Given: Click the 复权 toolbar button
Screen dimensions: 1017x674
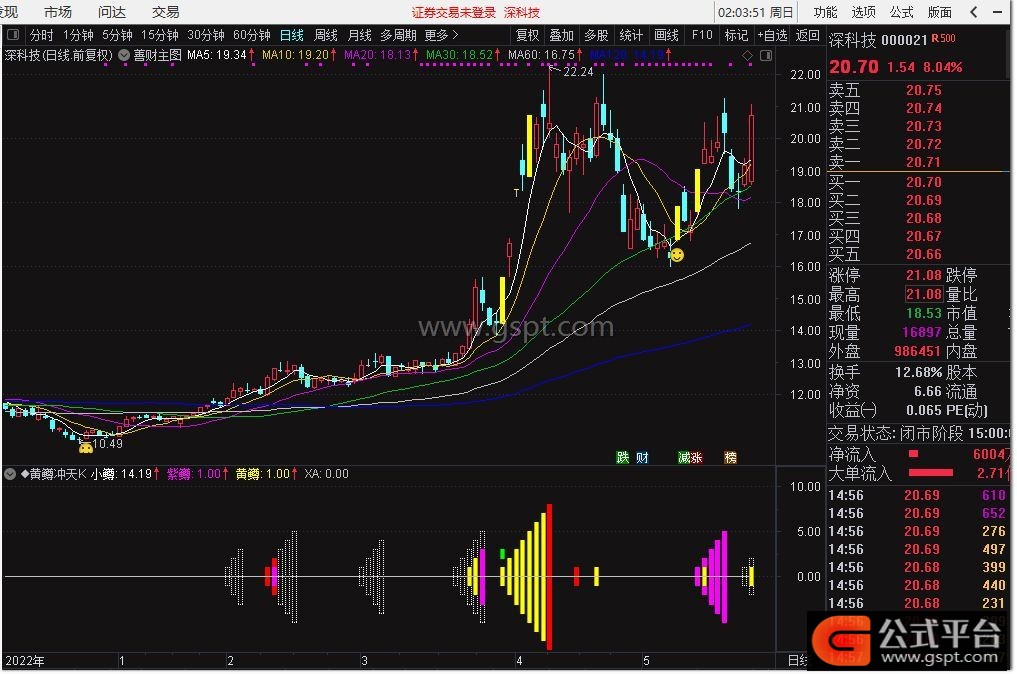Looking at the screenshot, I should (x=527, y=35).
